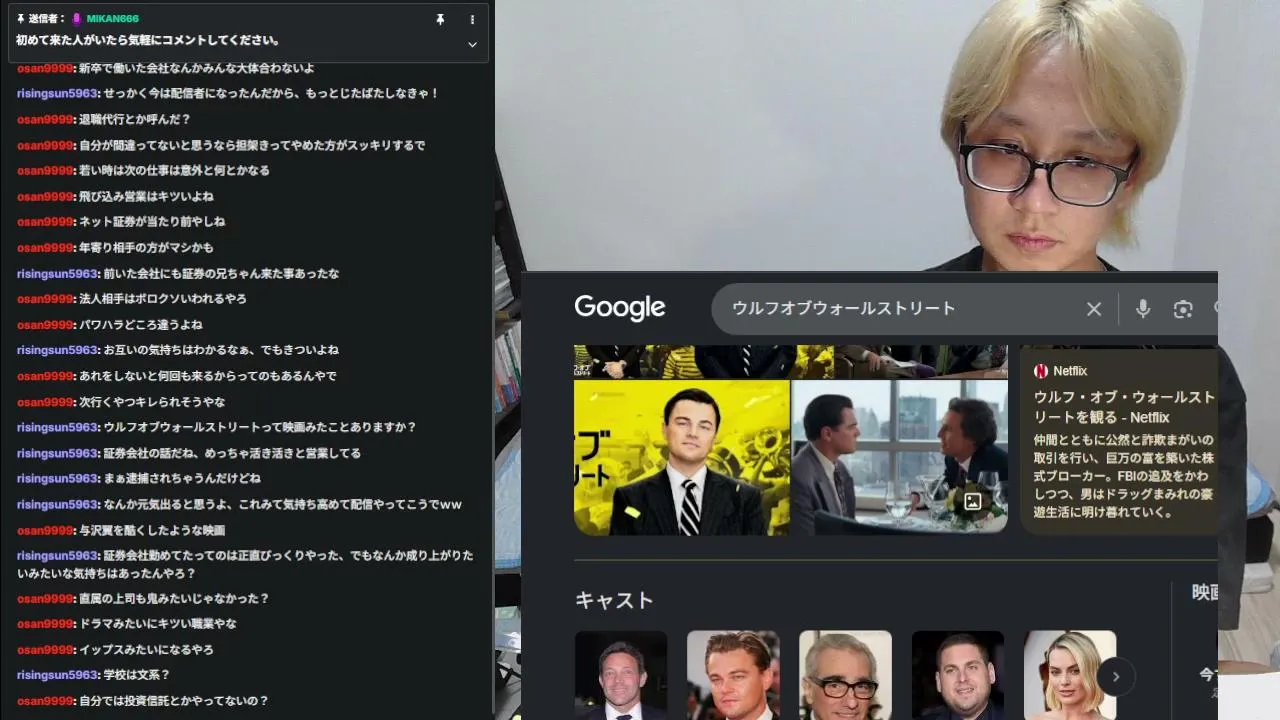This screenshot has height=720, width=1280.
Task: Click chat message 自分が間違ってないと思うなら担架きってやめた方がスッキリするで
Action: [252, 145]
